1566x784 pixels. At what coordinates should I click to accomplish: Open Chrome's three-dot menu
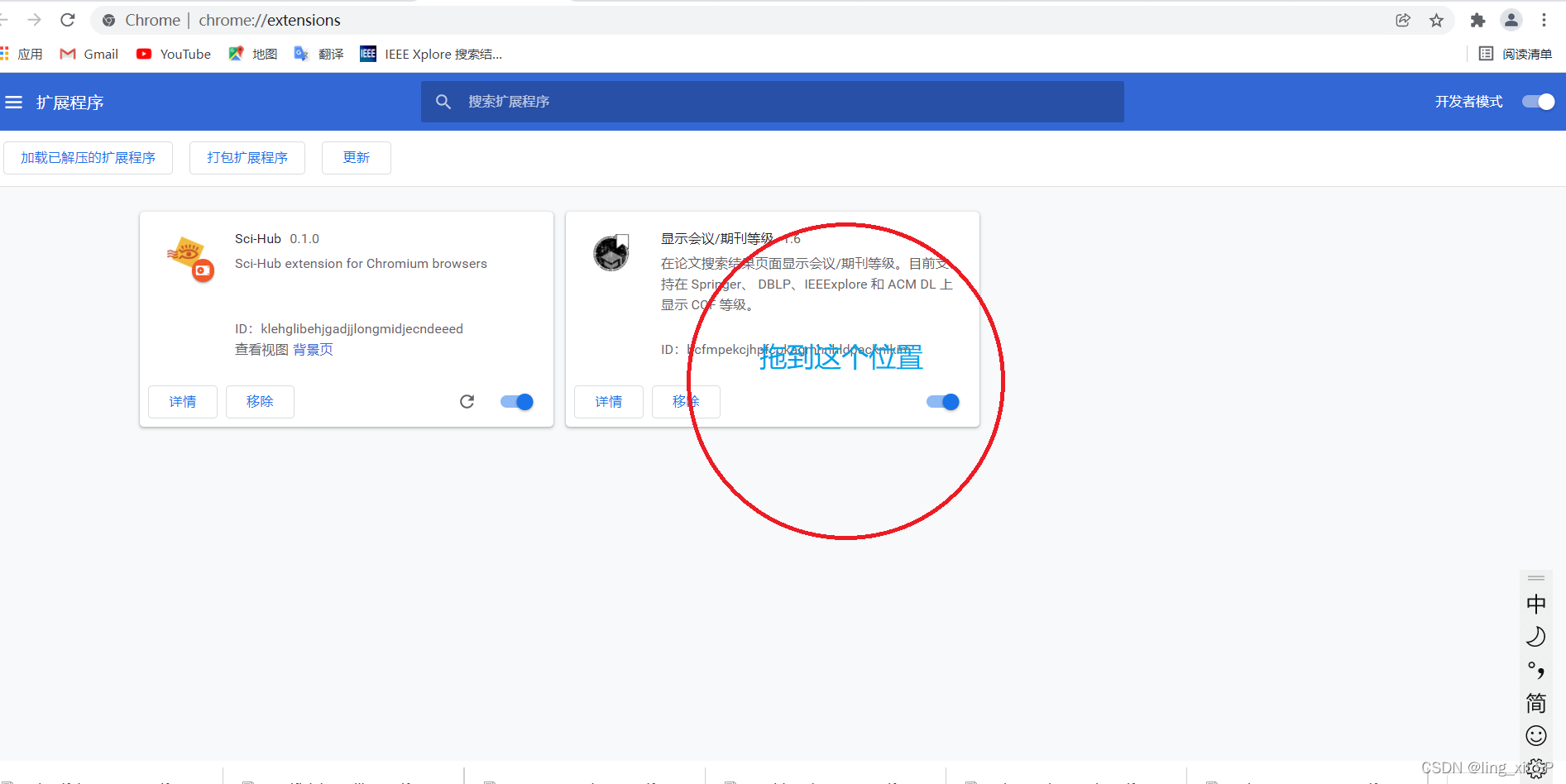coord(1544,20)
